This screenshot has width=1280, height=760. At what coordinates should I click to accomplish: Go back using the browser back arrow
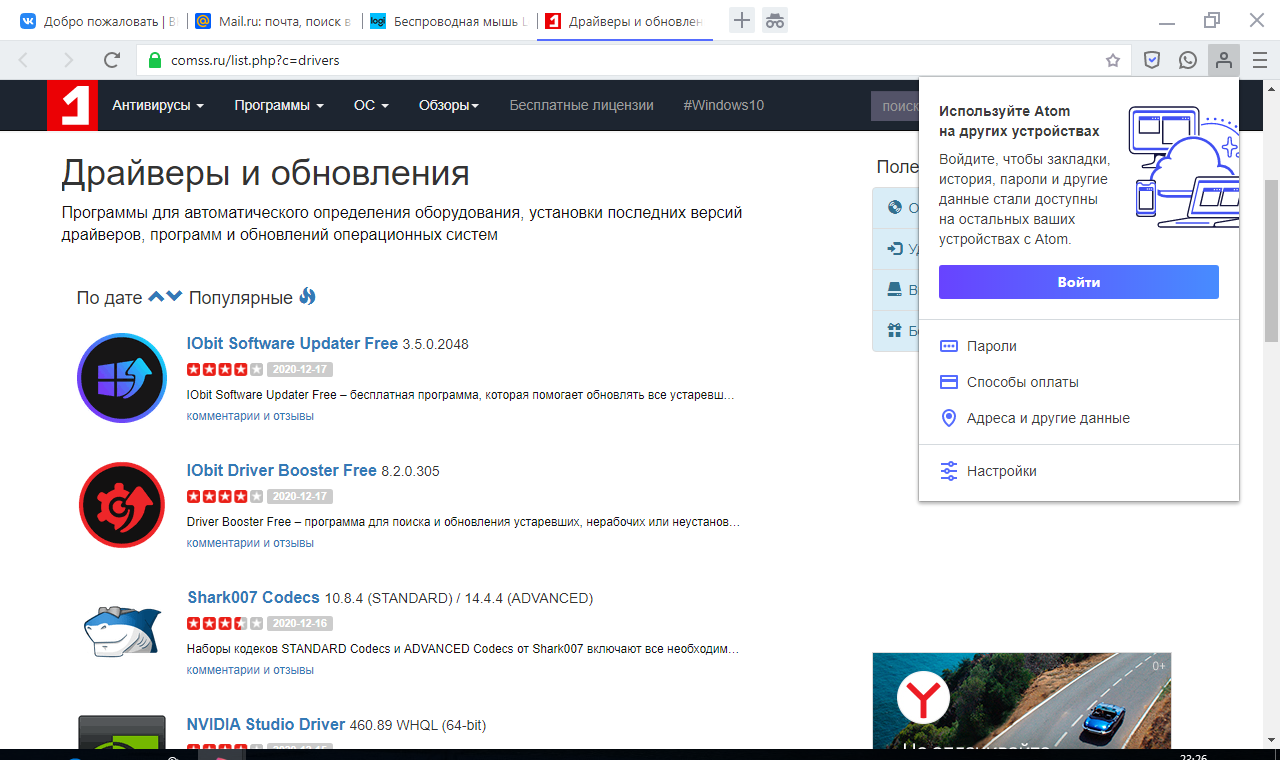click(24, 60)
